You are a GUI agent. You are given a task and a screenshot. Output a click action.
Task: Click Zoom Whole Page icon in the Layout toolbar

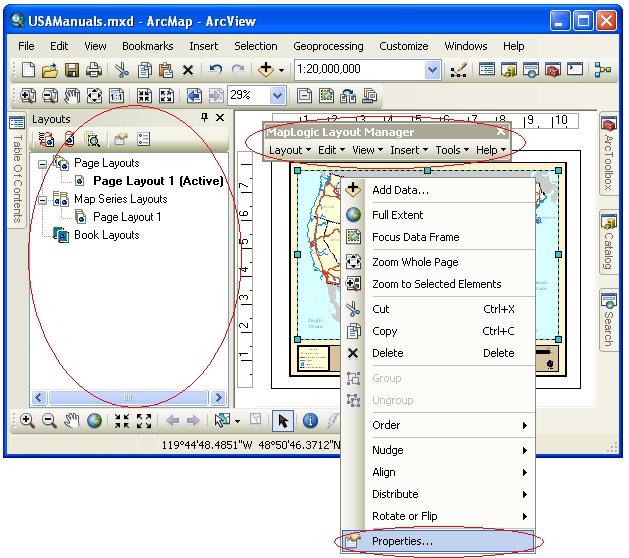94,96
